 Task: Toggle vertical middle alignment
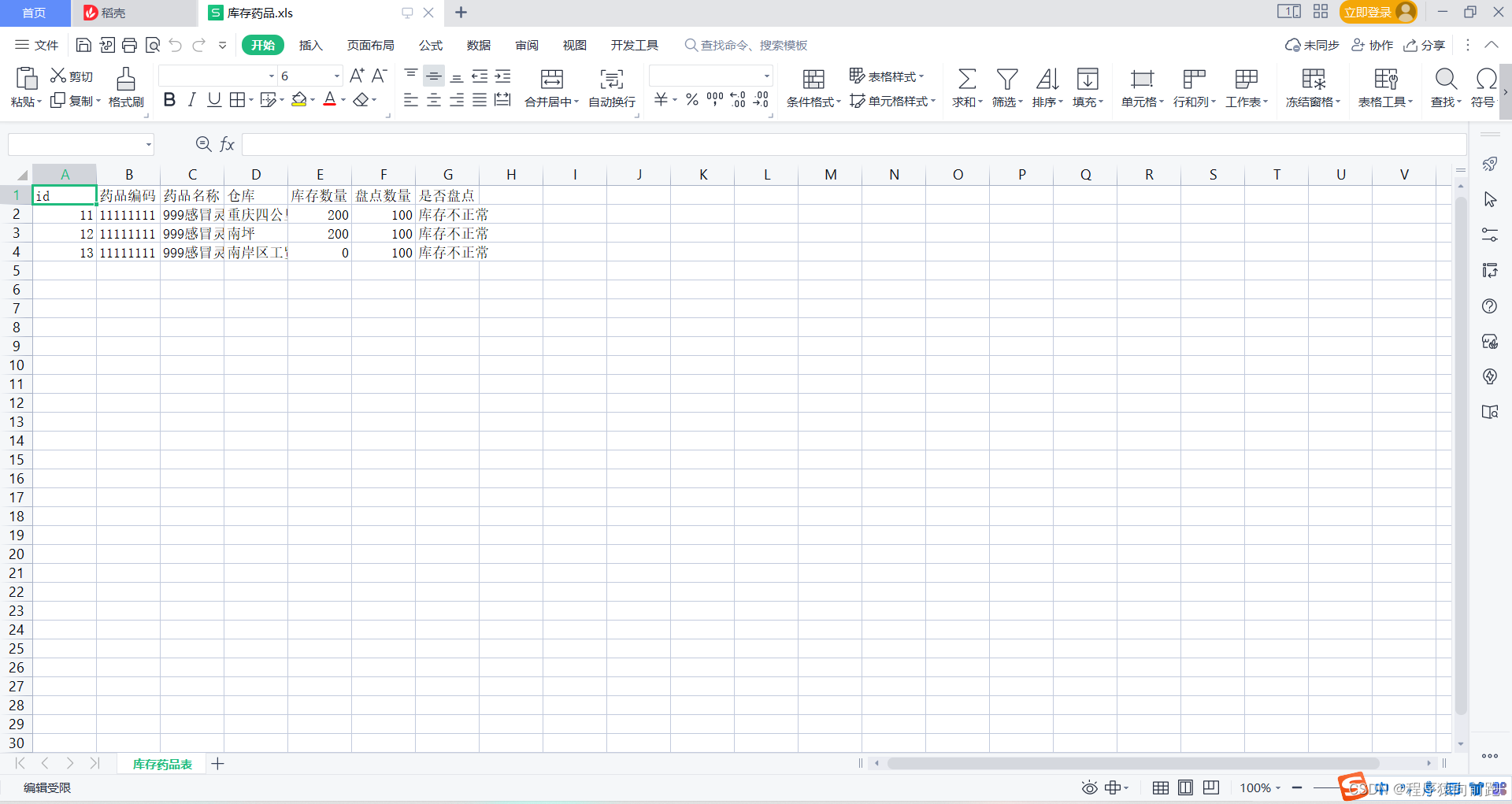pyautogui.click(x=434, y=76)
